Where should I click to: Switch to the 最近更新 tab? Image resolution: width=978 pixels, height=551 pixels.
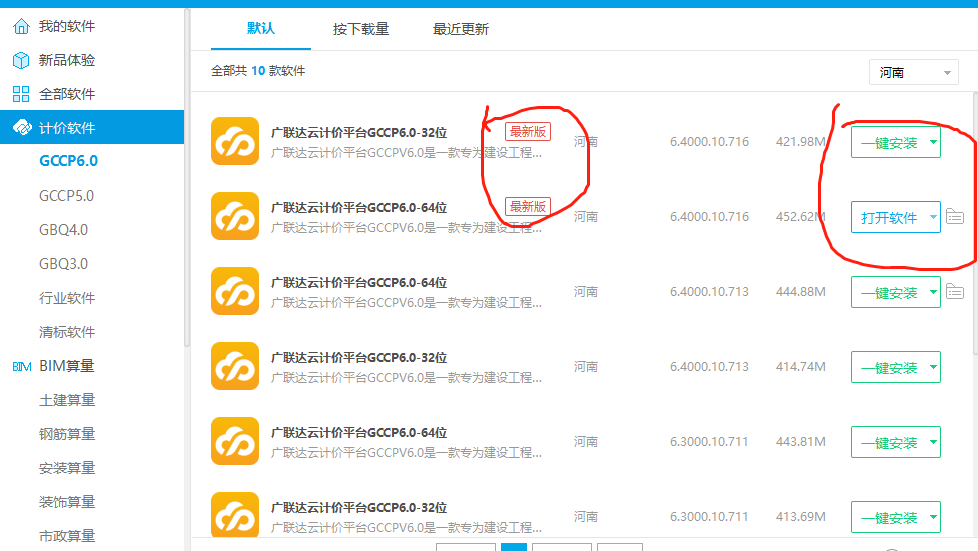pyautogui.click(x=461, y=29)
